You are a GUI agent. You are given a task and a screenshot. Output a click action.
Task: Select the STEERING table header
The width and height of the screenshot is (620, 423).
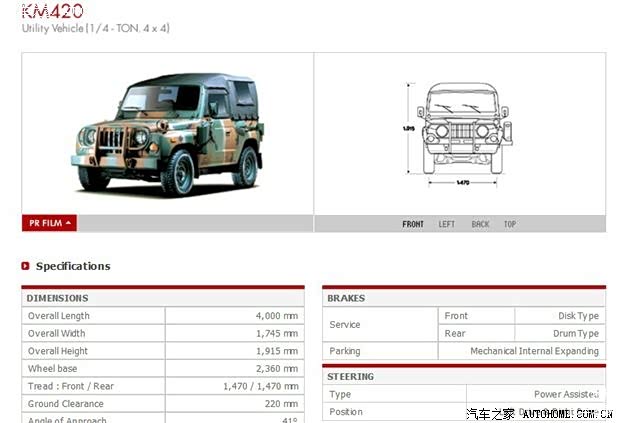[351, 377]
